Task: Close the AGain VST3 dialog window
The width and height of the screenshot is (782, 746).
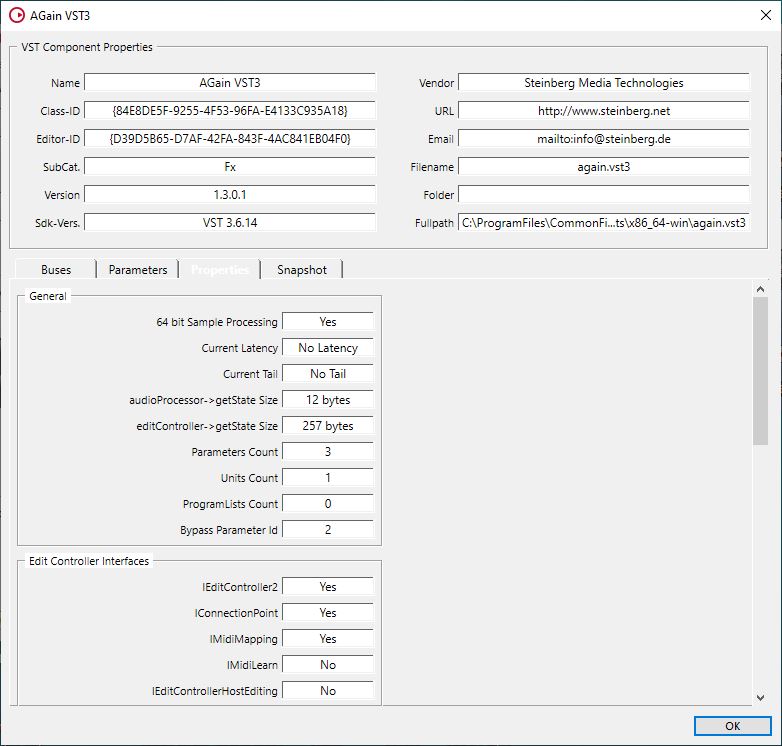Action: [766, 15]
